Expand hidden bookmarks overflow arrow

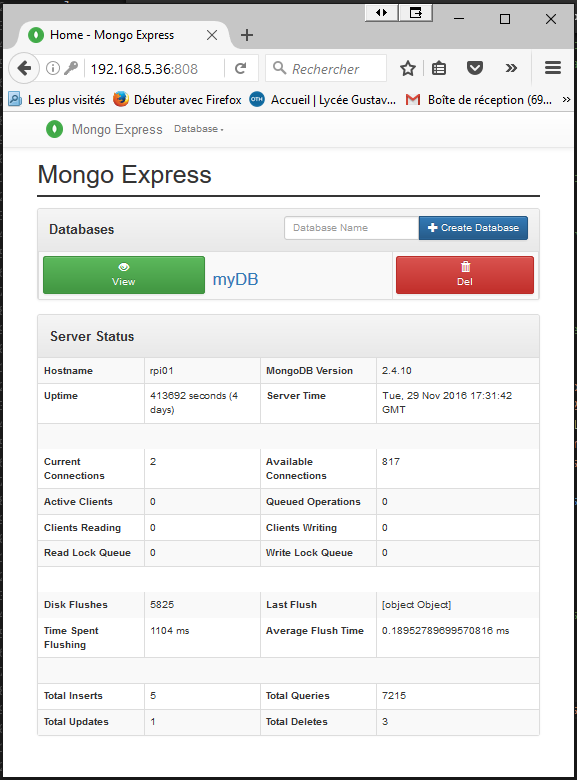(566, 99)
